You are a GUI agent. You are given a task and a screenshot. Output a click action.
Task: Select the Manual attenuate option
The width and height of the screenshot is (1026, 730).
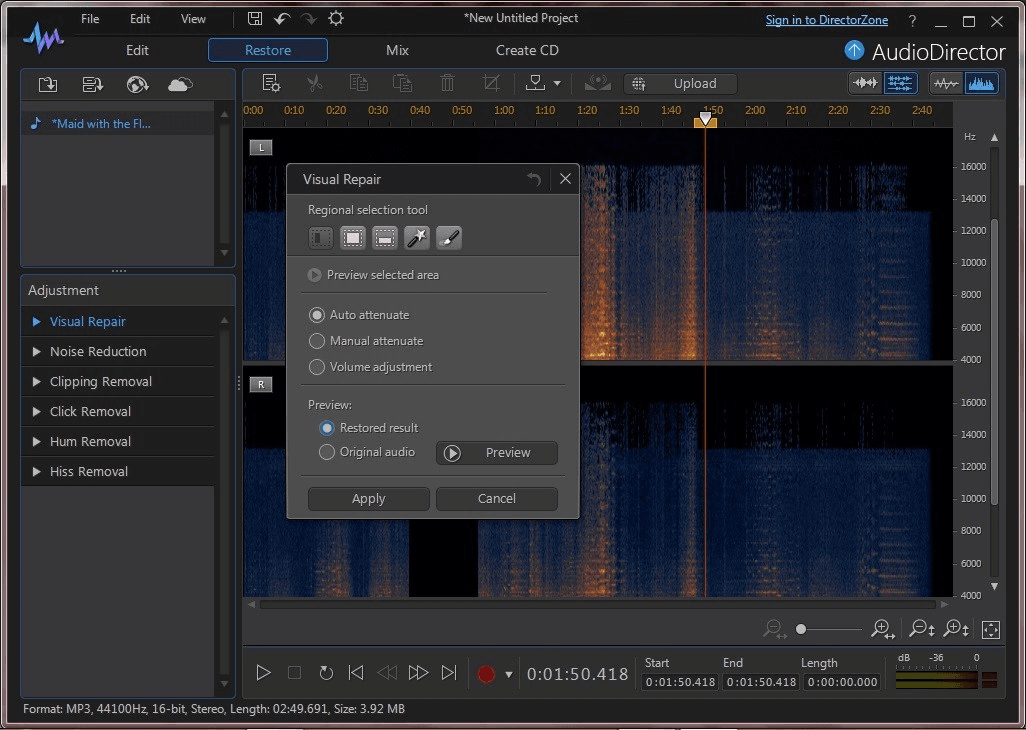click(317, 341)
